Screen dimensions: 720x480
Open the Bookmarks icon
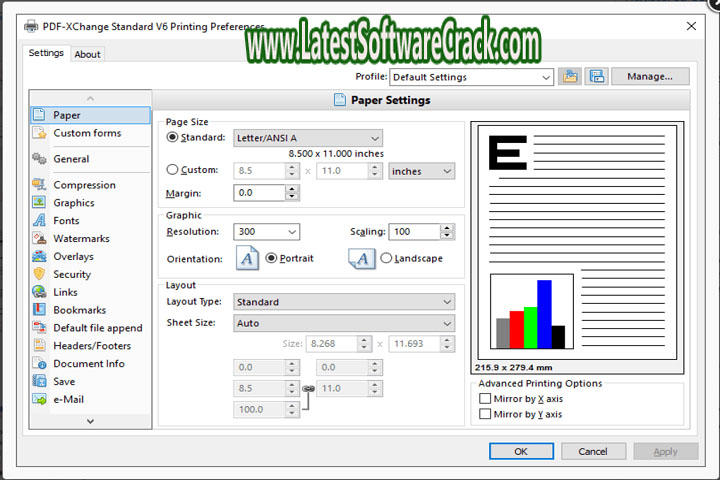click(x=39, y=310)
